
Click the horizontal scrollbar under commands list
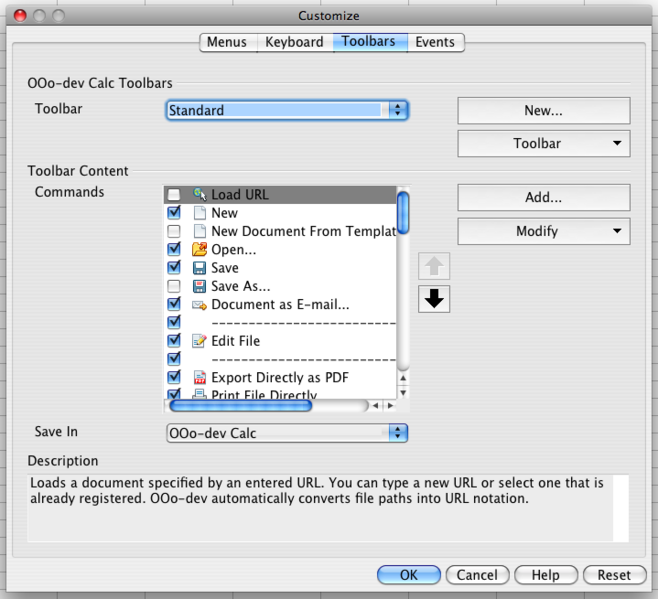pos(241,405)
